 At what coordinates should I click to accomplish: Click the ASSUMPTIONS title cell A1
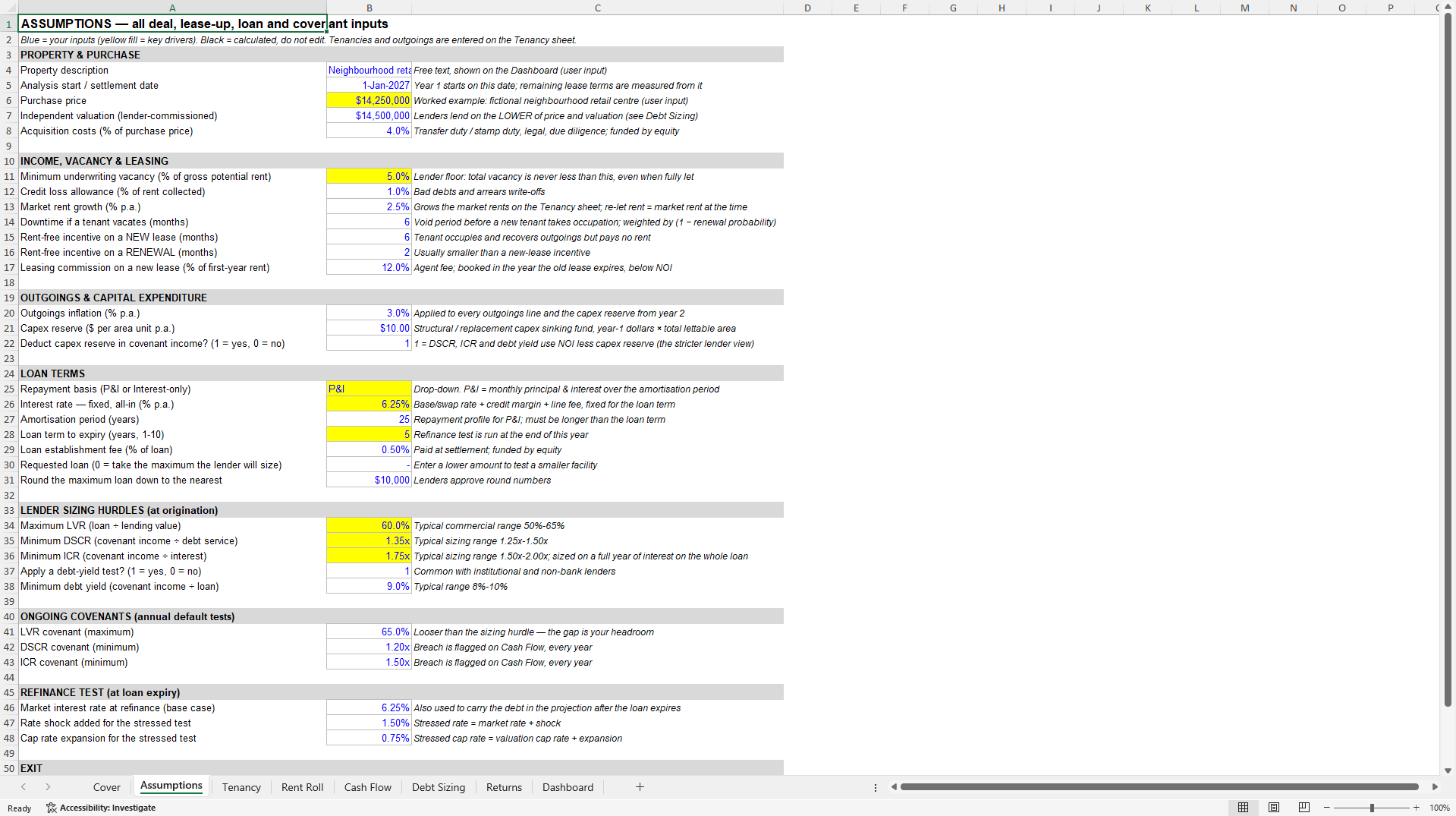click(172, 24)
